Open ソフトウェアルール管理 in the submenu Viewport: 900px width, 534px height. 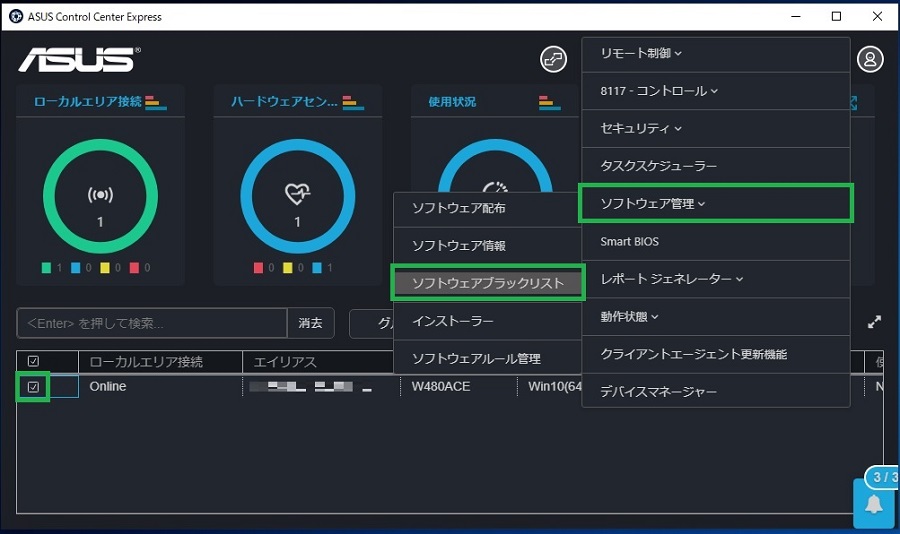click(487, 358)
